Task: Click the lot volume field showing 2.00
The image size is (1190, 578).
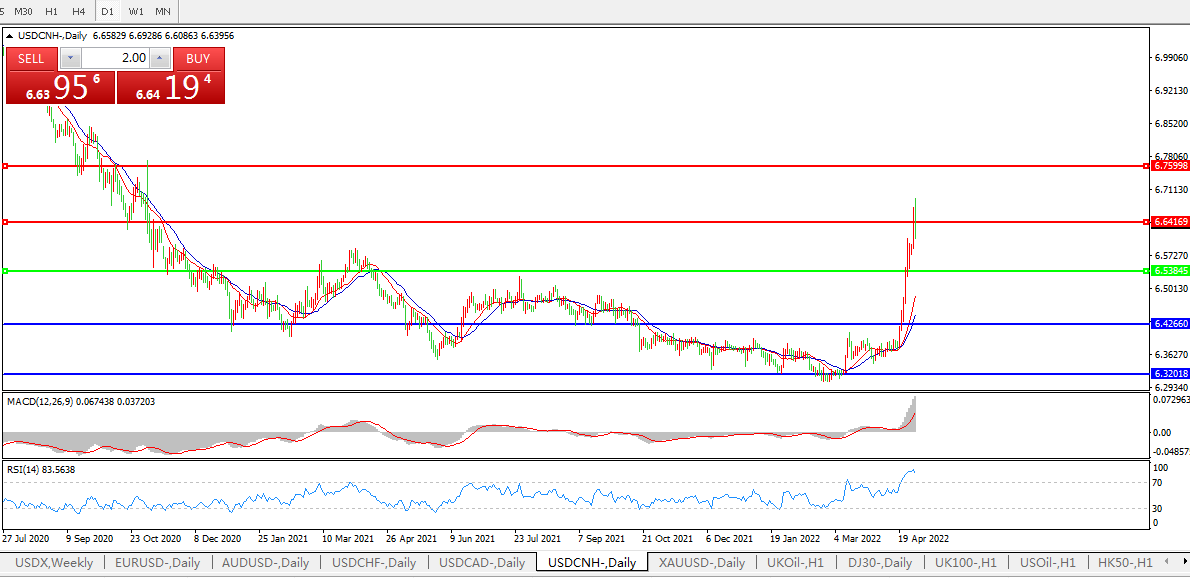Action: pos(115,58)
